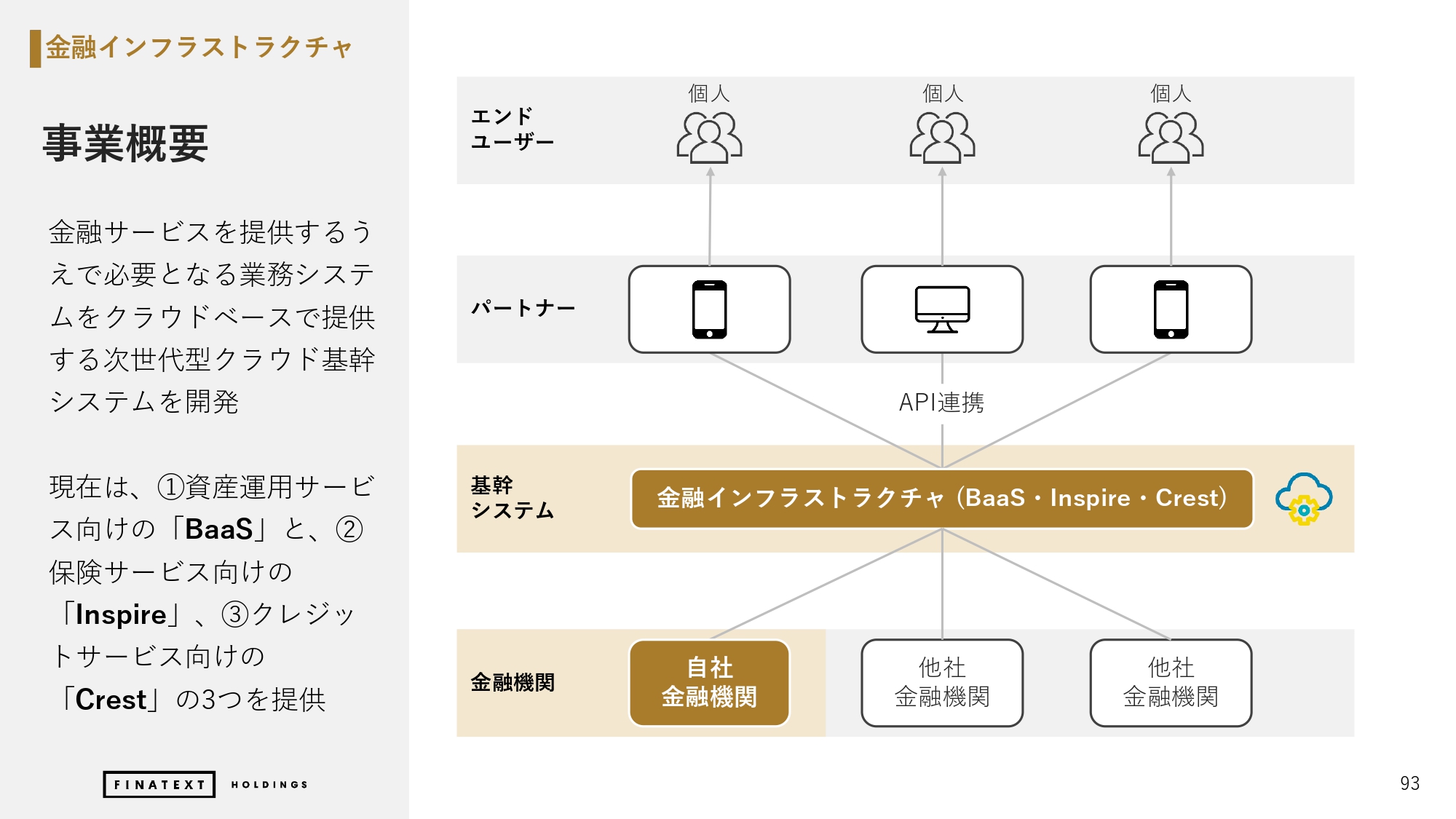Screen dimensions: 1456x819
Task: Click the HOLDINGS text in footer
Action: pyautogui.click(x=269, y=785)
